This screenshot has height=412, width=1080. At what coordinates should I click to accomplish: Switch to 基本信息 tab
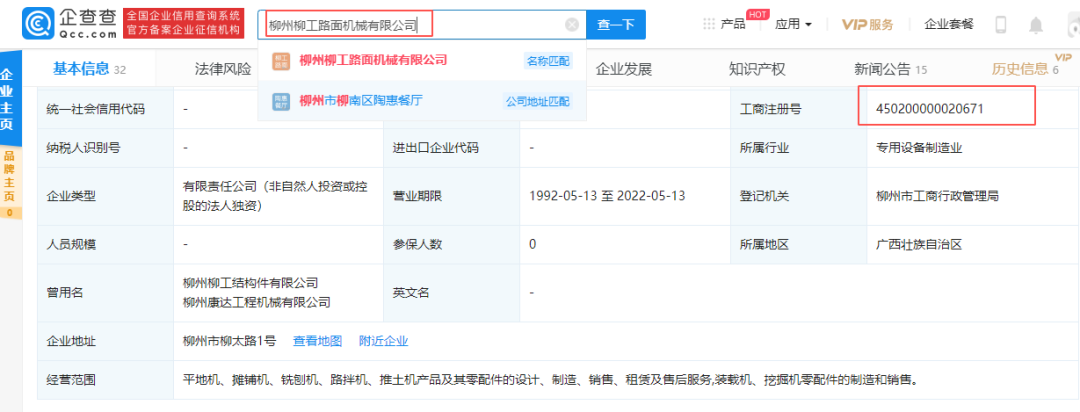(90, 69)
